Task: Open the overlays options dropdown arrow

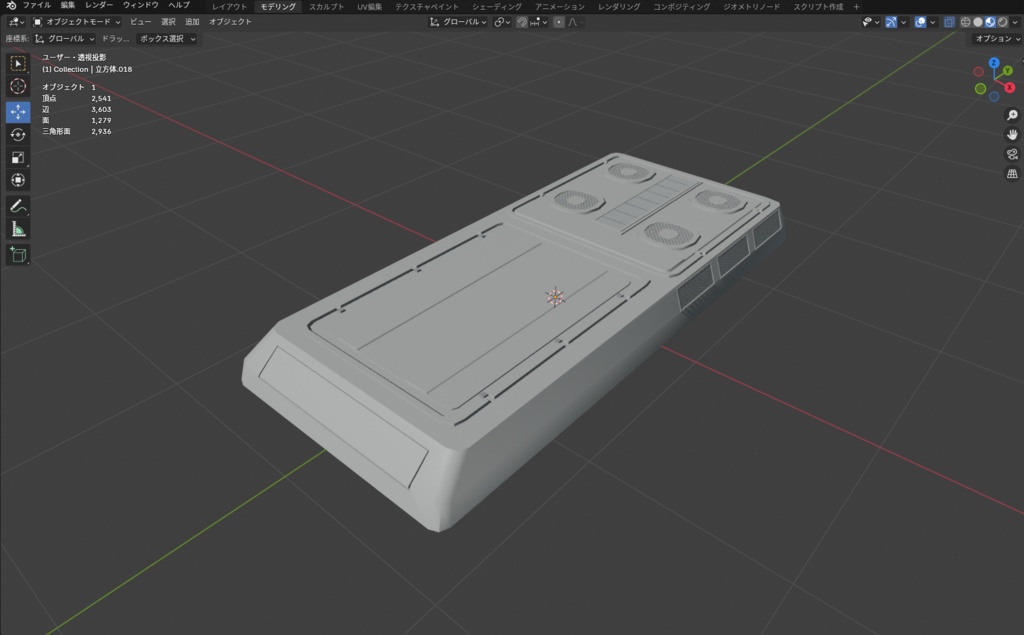Action: (933, 22)
